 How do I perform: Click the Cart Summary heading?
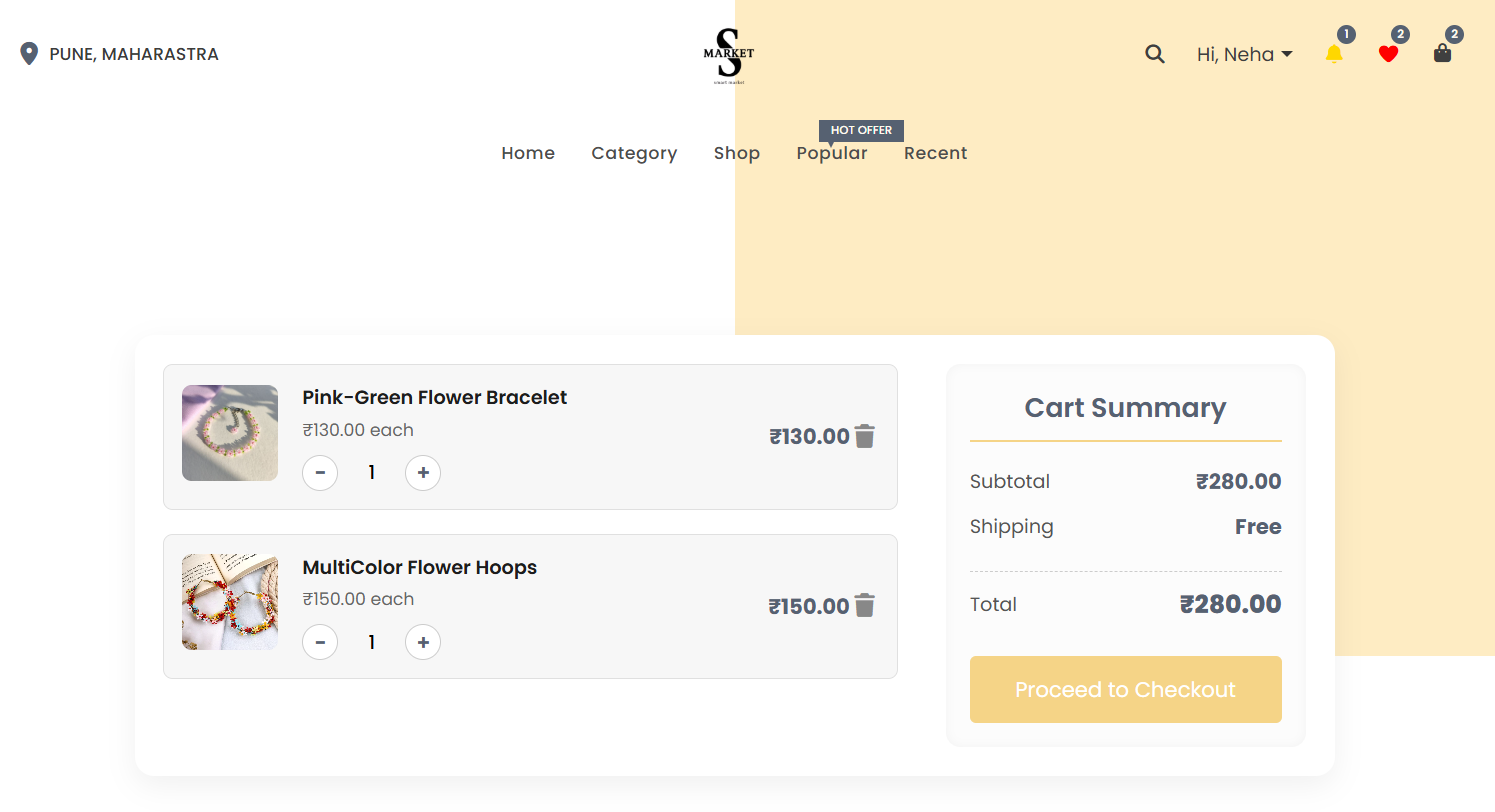pos(1126,408)
